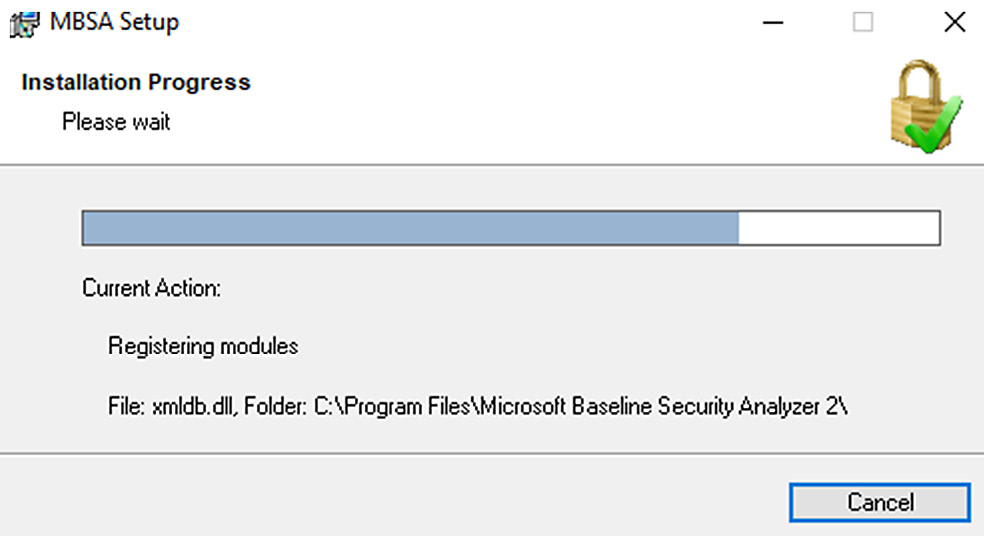The width and height of the screenshot is (984, 536).
Task: Minimize the MBSA Setup window
Action: pyautogui.click(x=773, y=23)
